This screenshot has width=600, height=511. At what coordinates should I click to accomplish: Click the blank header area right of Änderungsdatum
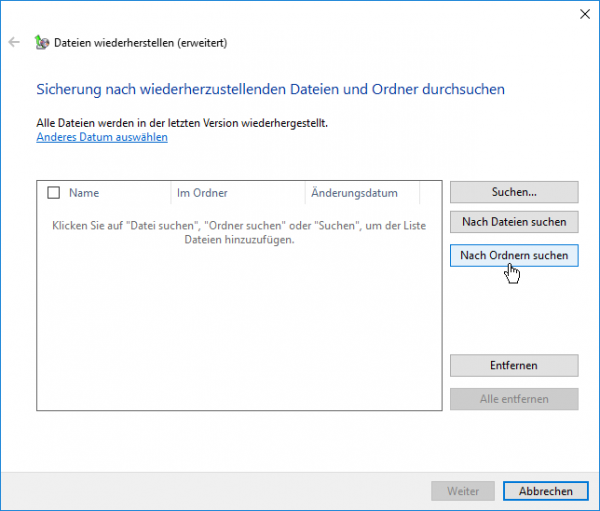click(x=430, y=193)
